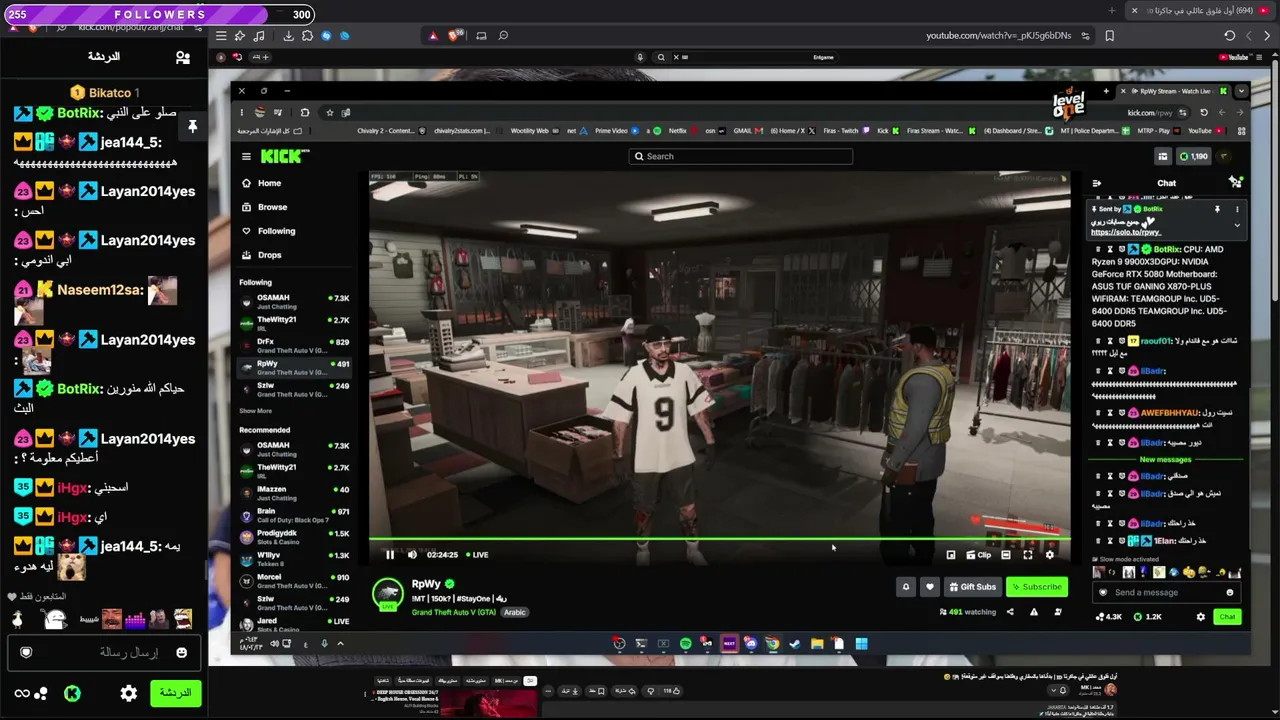Open chat users icon beside Chat title
The width and height of the screenshot is (1280, 720).
1236,182
